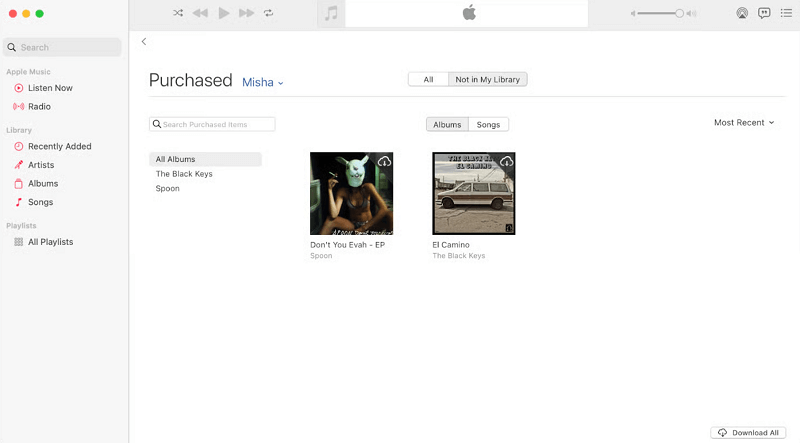Go back with the chevron arrow
This screenshot has height=443, width=800.
[144, 41]
